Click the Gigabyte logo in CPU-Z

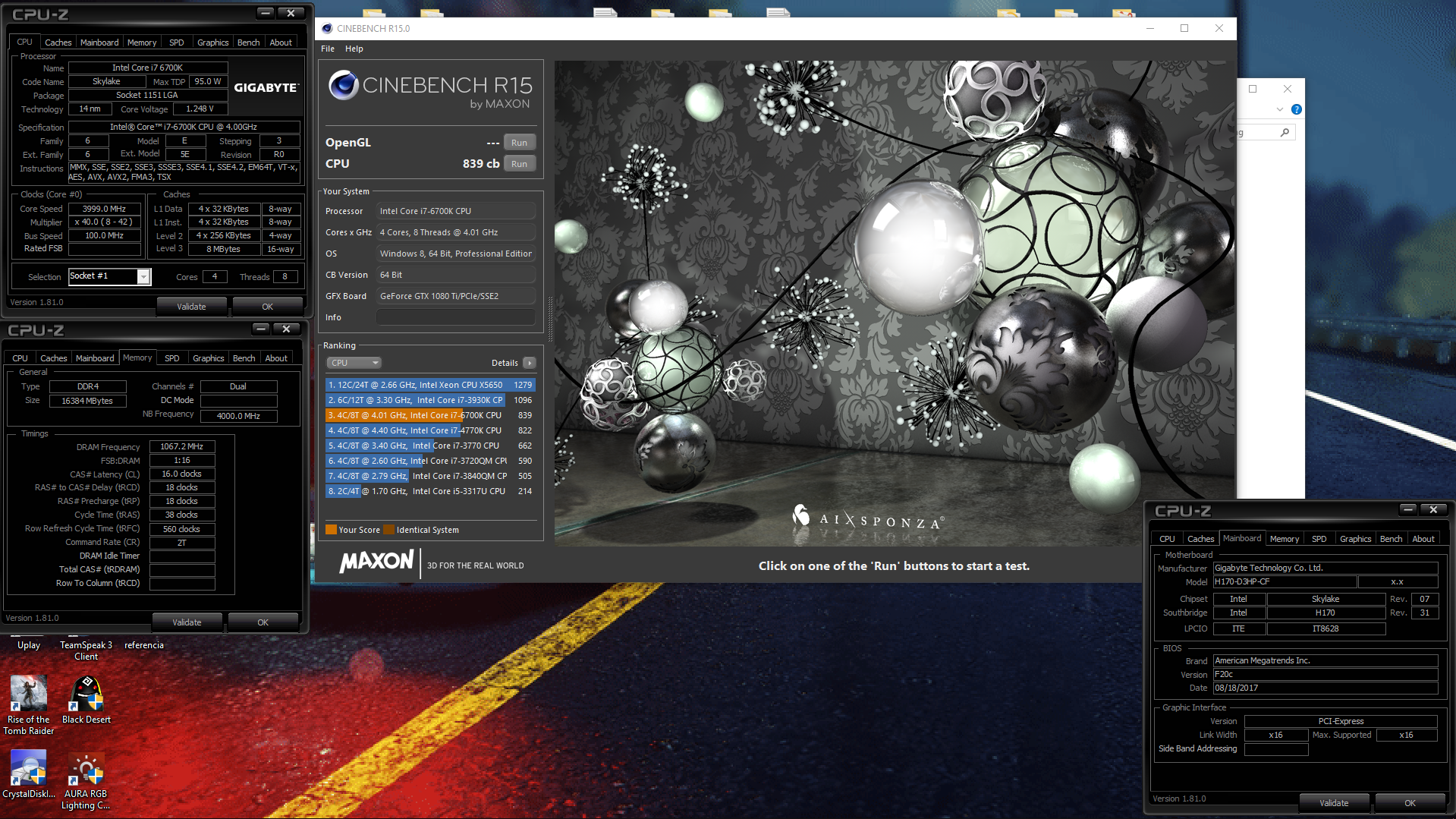point(266,87)
